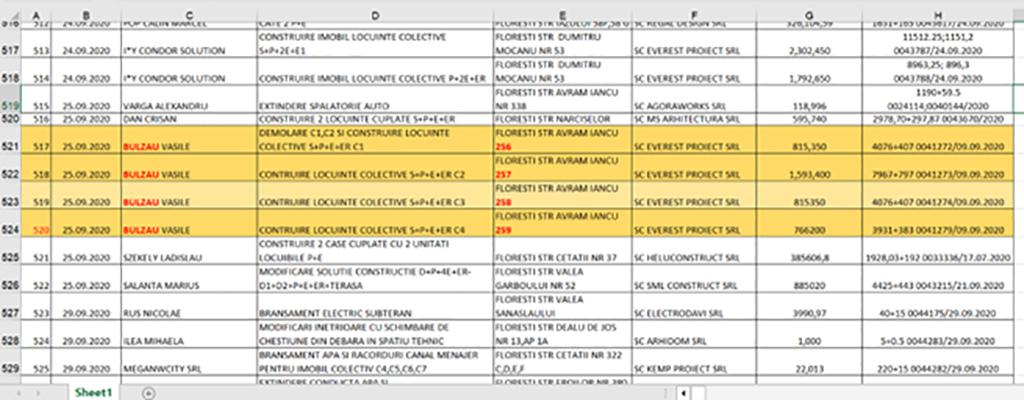
Task: Click the red number 520 in column A
Action: pos(40,230)
